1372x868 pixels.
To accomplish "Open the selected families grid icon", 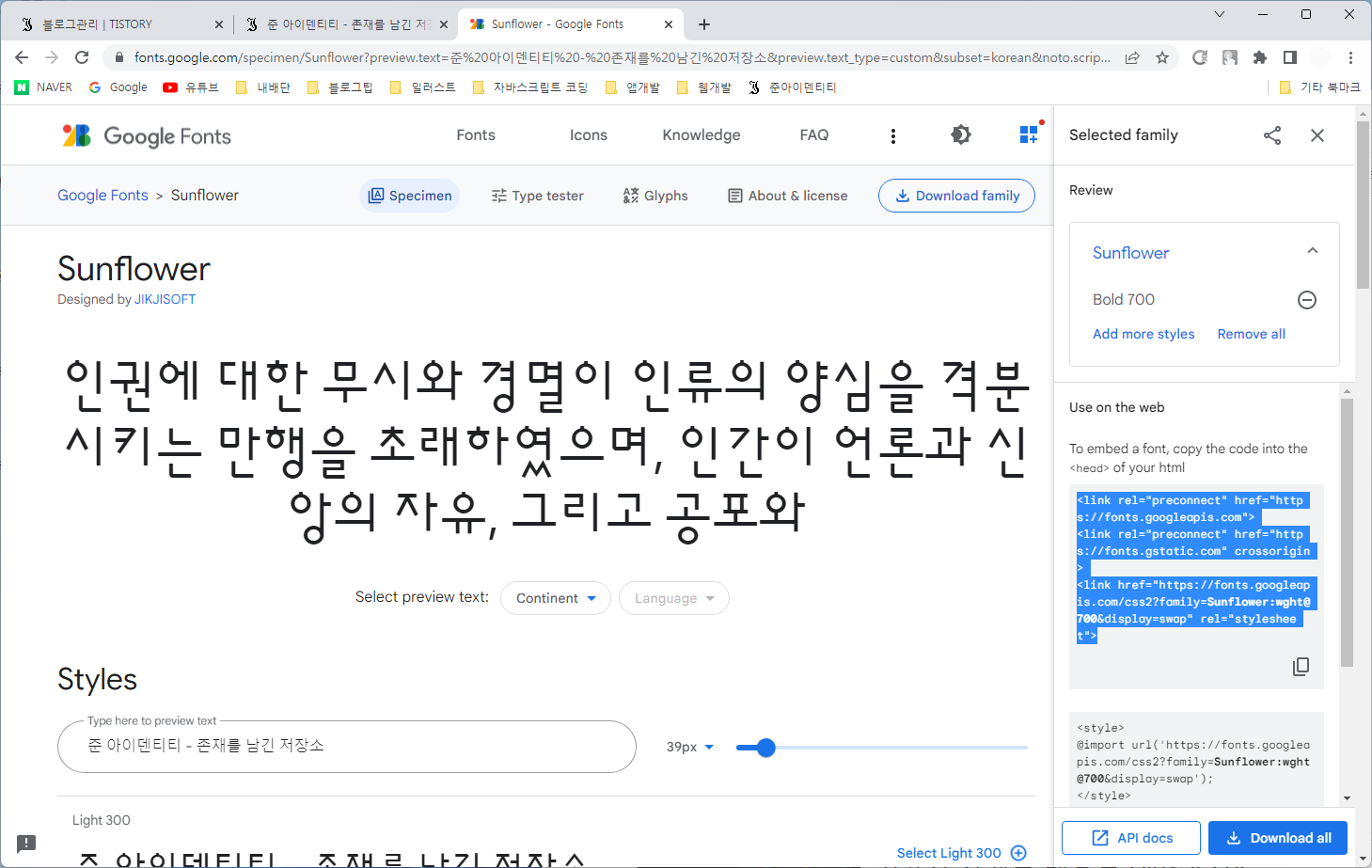I will point(1030,134).
